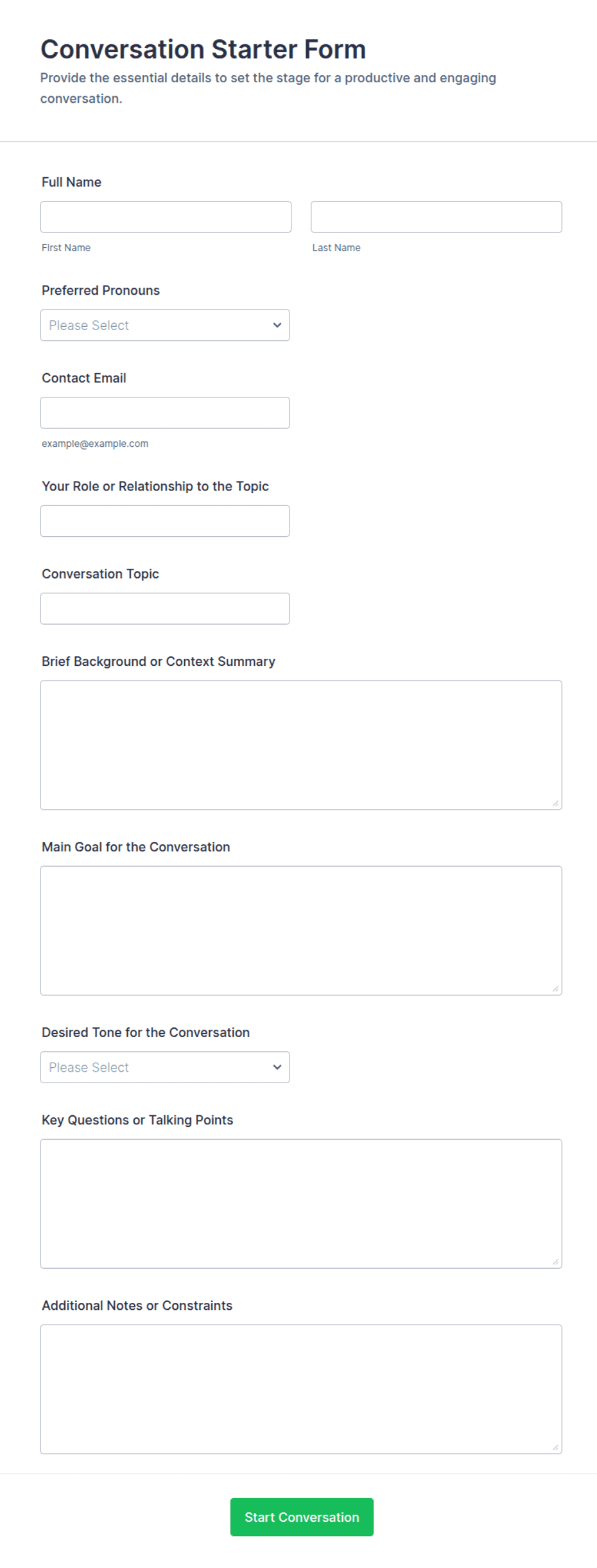Focus the Contact Email field
597x1568 pixels.
pos(165,413)
